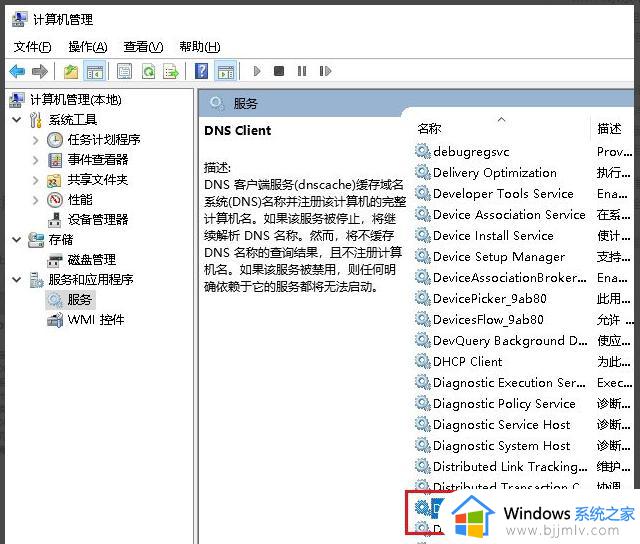Click the Restart Service icon
The height and width of the screenshot is (544, 640).
[325, 71]
